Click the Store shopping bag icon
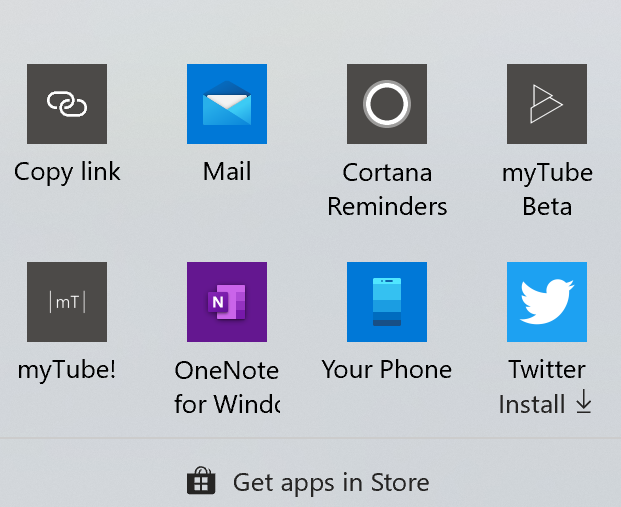Image resolution: width=621 pixels, height=507 pixels. [201, 480]
